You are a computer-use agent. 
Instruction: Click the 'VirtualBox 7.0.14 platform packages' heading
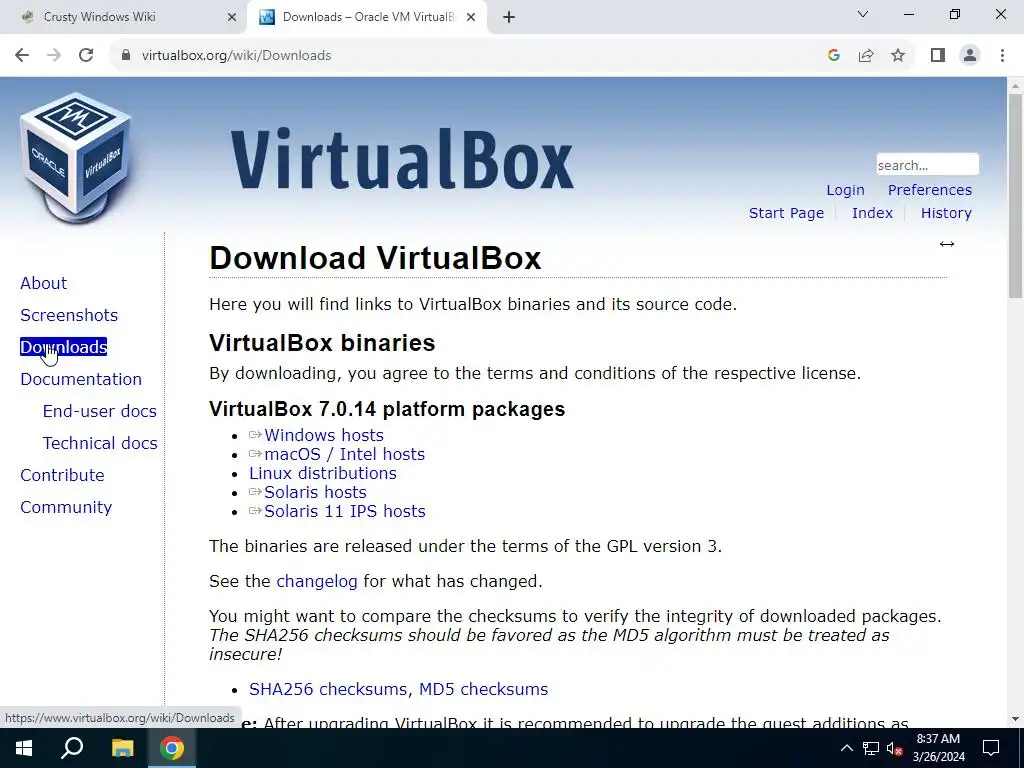(x=387, y=409)
